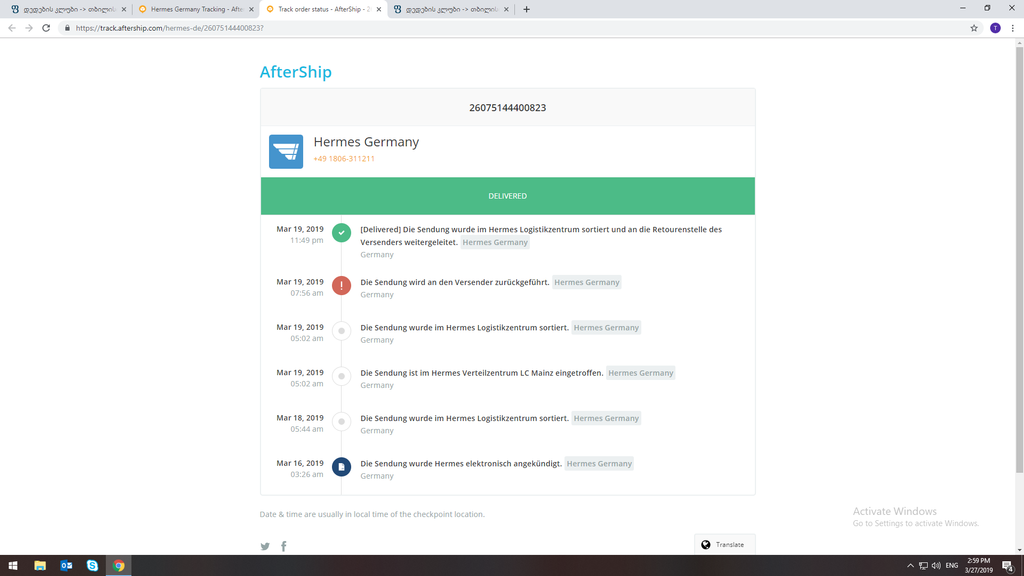Open the Windows notification center
1024x576 pixels.
1008,566
